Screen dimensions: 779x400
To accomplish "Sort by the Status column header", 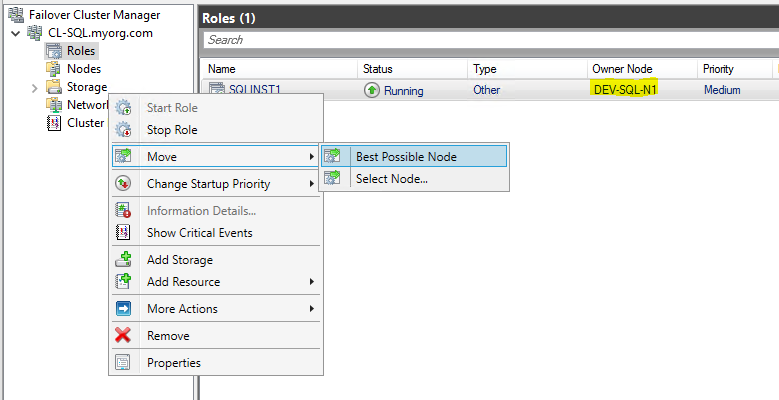I will click(x=413, y=69).
